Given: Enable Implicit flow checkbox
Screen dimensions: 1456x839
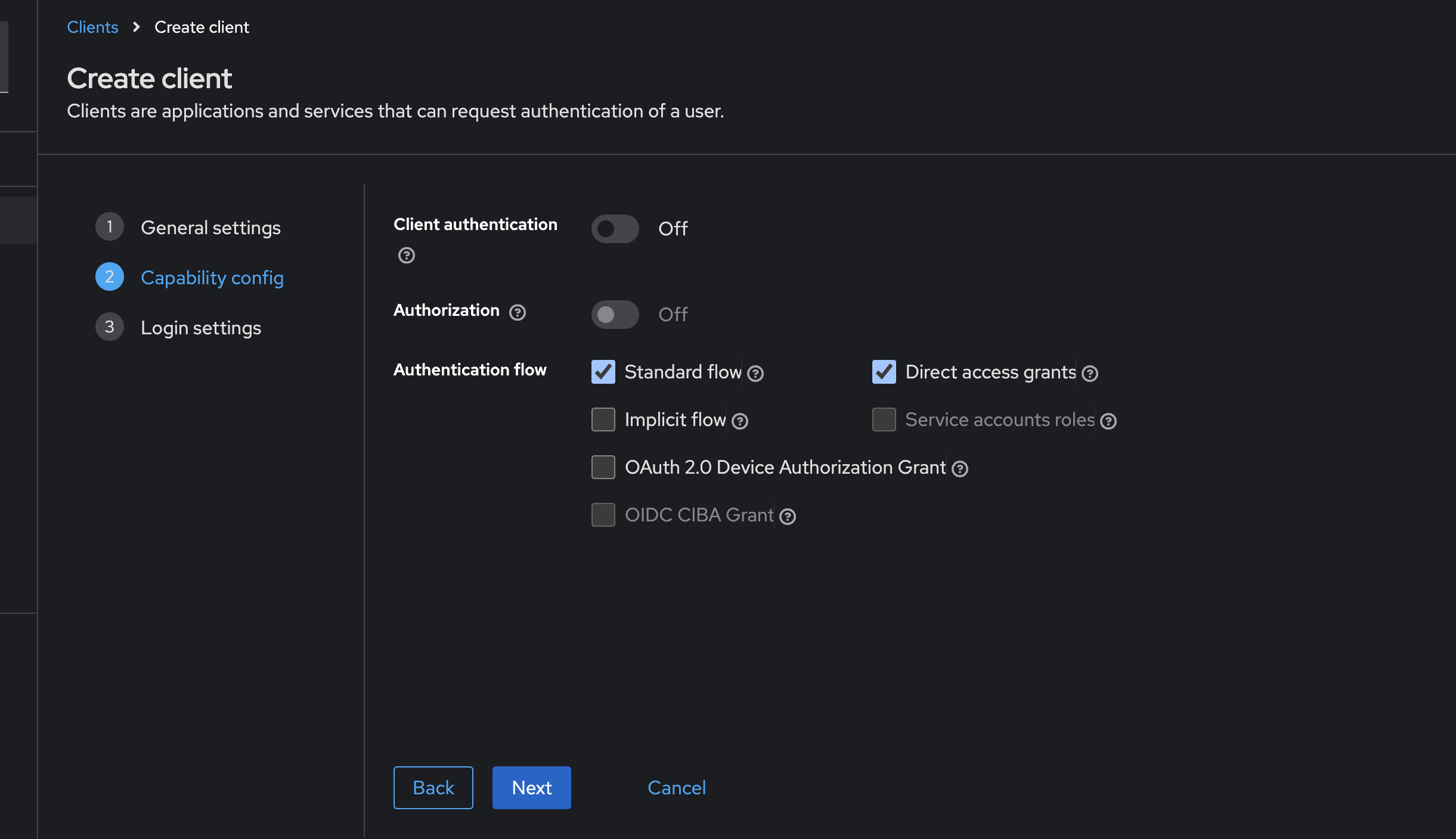Looking at the screenshot, I should (603, 419).
